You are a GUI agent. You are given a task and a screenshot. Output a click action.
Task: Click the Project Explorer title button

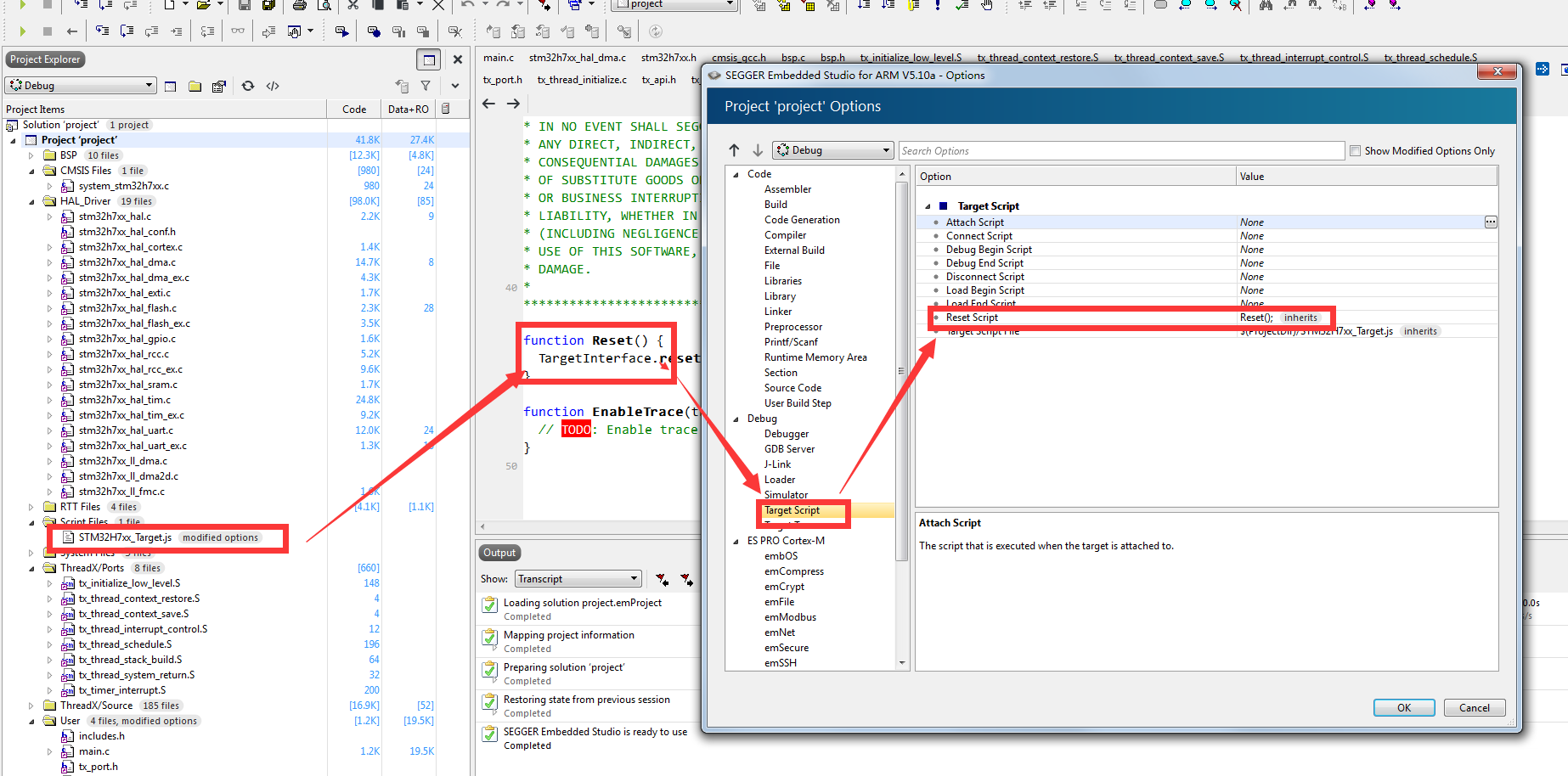(x=45, y=59)
